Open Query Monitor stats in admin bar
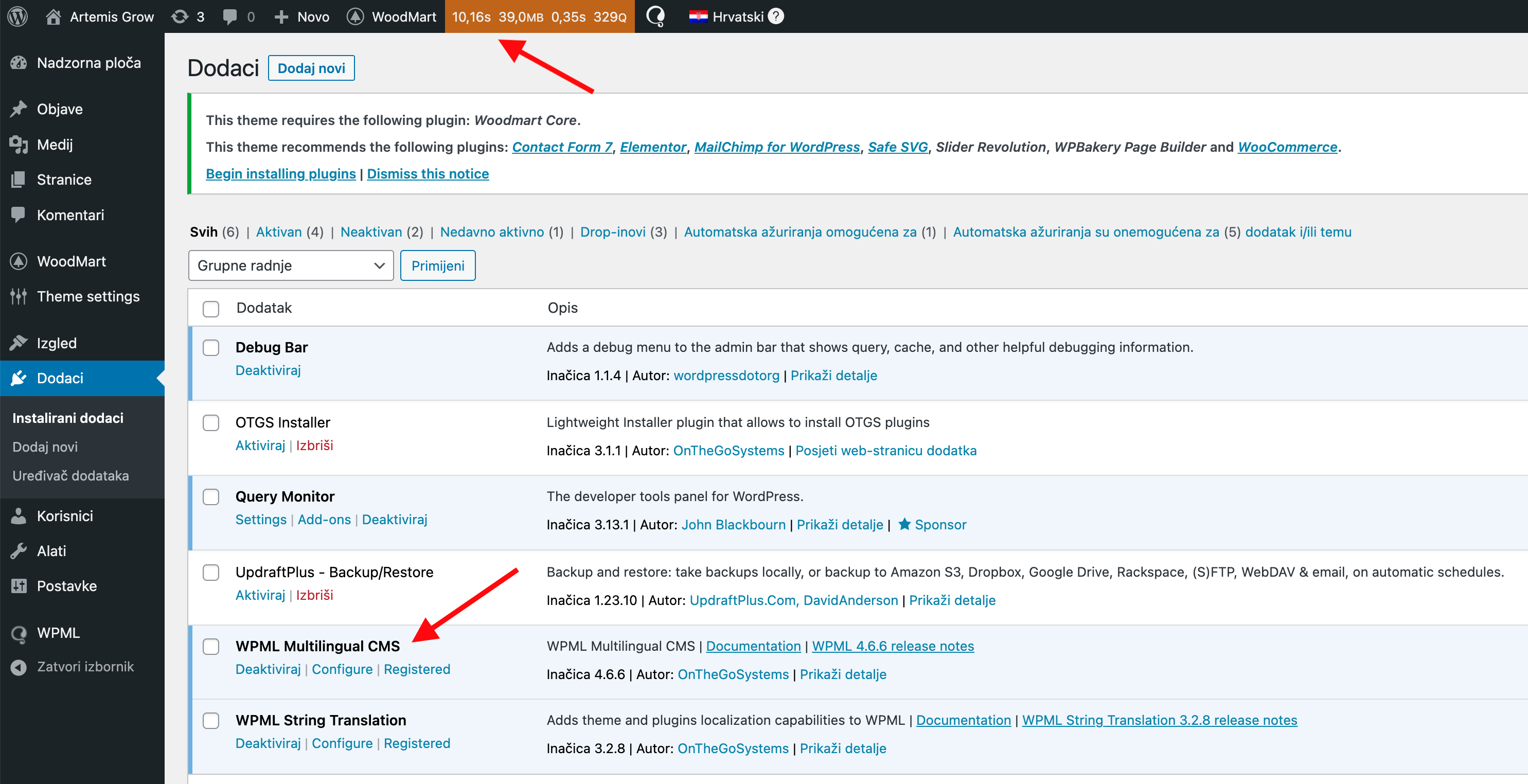This screenshot has width=1528, height=784. (x=539, y=16)
